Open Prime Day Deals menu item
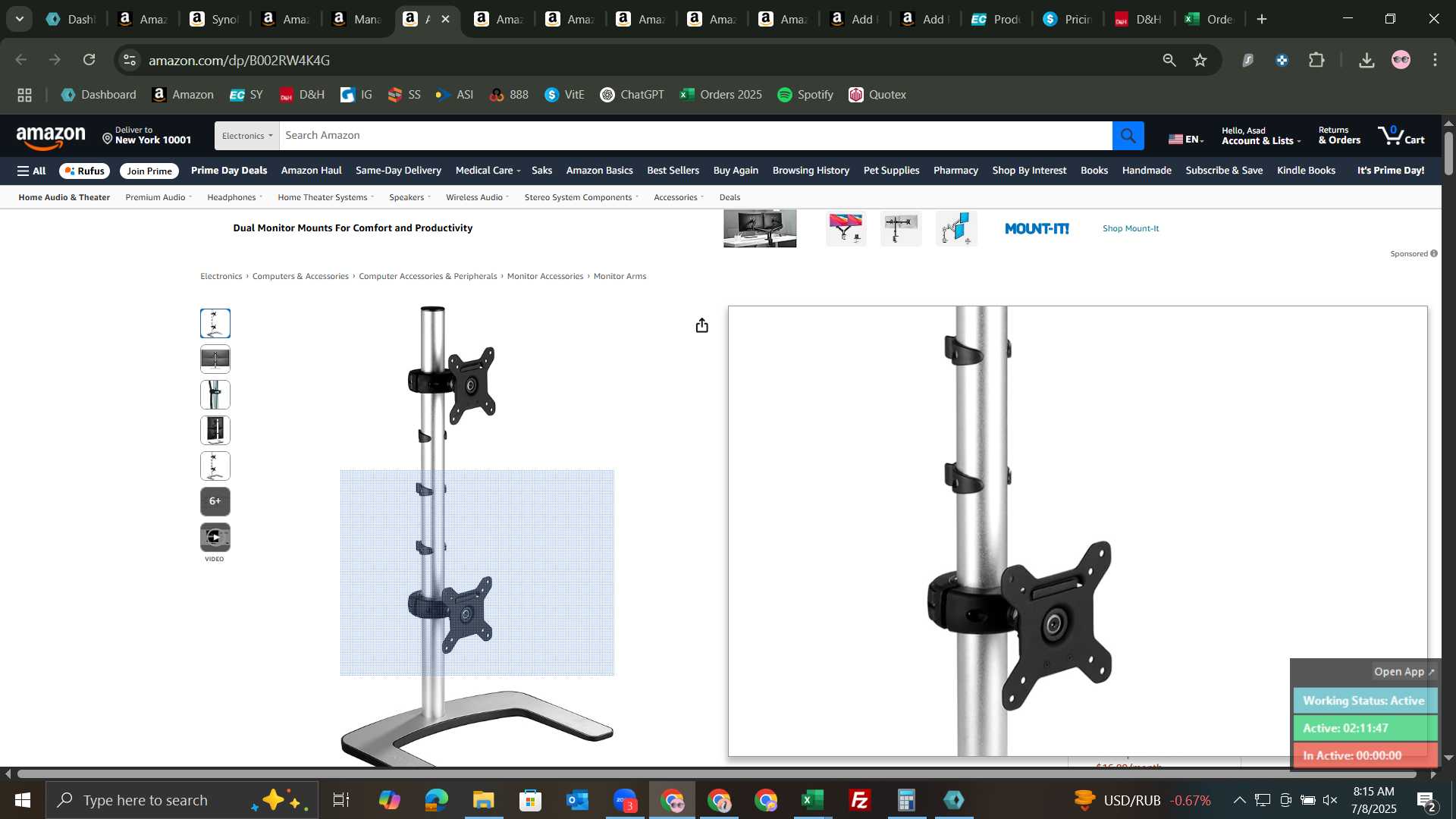 pos(229,171)
